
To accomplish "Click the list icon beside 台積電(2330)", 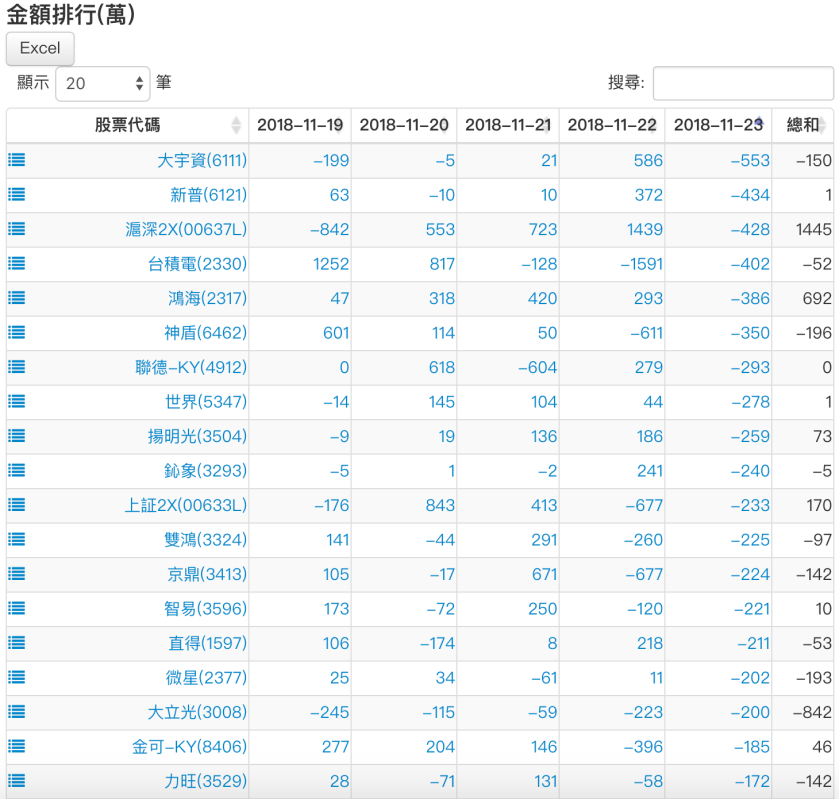I will pyautogui.click(x=16, y=264).
